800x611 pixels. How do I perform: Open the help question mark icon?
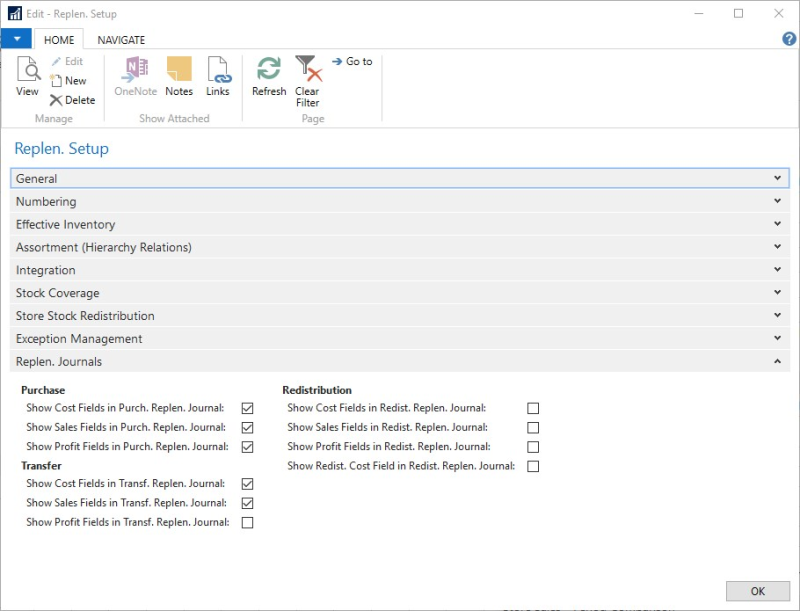pos(788,39)
